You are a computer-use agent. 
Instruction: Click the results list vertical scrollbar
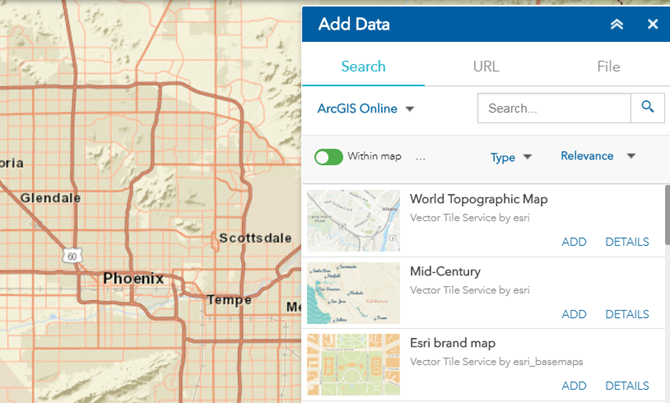pos(665,215)
